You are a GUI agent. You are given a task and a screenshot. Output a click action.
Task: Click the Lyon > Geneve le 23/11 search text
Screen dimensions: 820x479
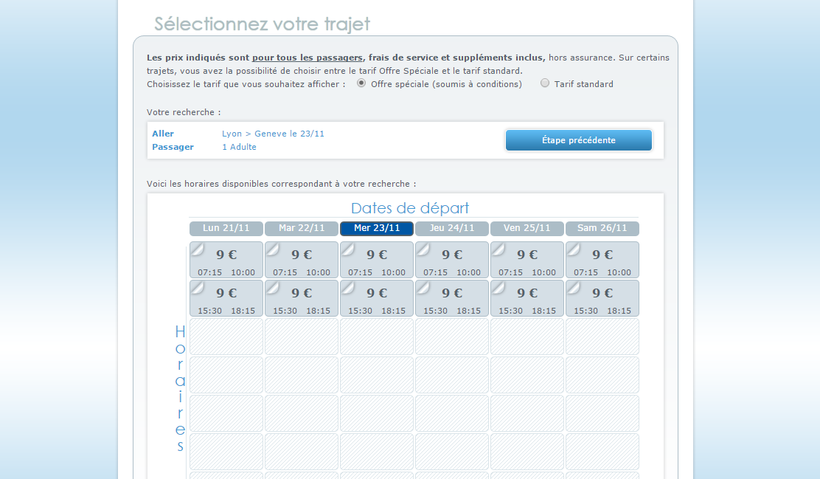coord(273,134)
